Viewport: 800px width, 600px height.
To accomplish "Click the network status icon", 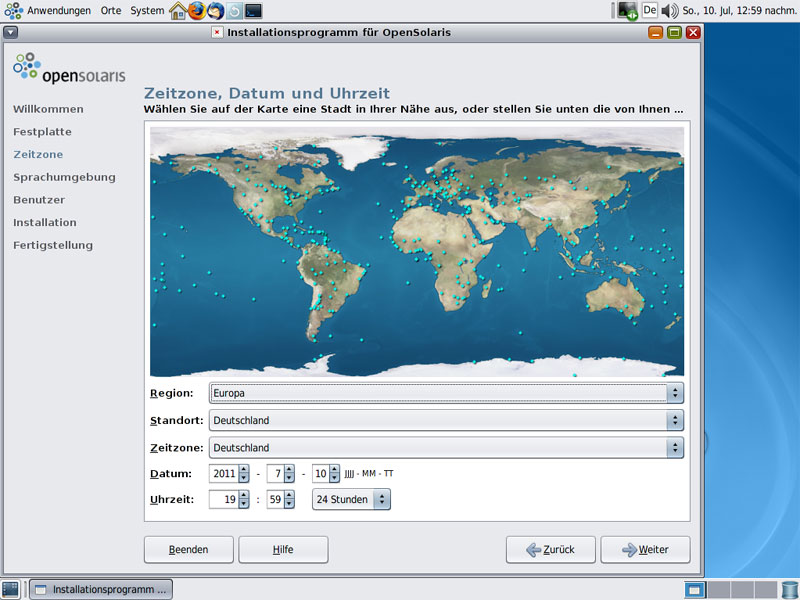I will pyautogui.click(x=627, y=11).
